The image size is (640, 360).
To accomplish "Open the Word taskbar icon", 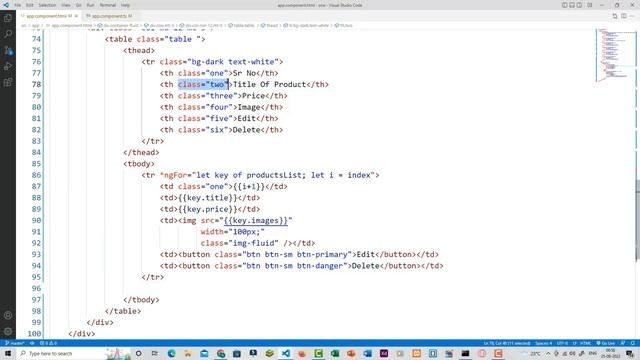I will click(367, 353).
